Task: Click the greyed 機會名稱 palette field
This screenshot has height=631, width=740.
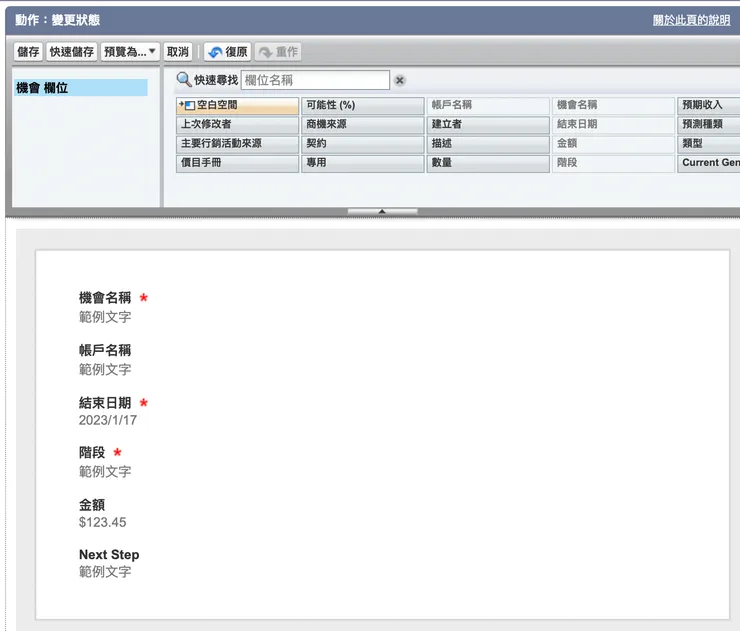Action: coord(613,105)
